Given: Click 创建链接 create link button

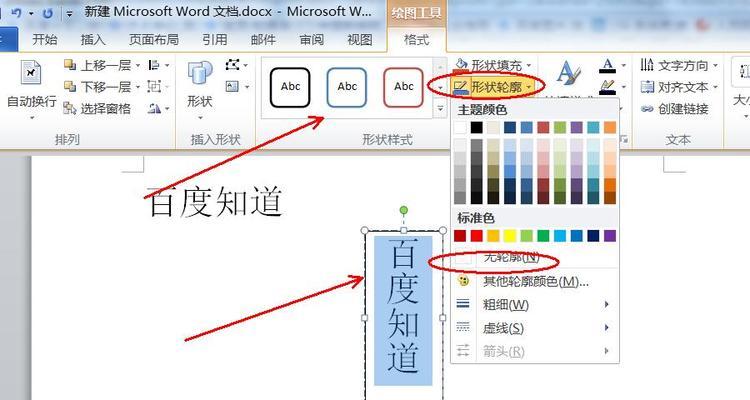Looking at the screenshot, I should click(x=674, y=109).
